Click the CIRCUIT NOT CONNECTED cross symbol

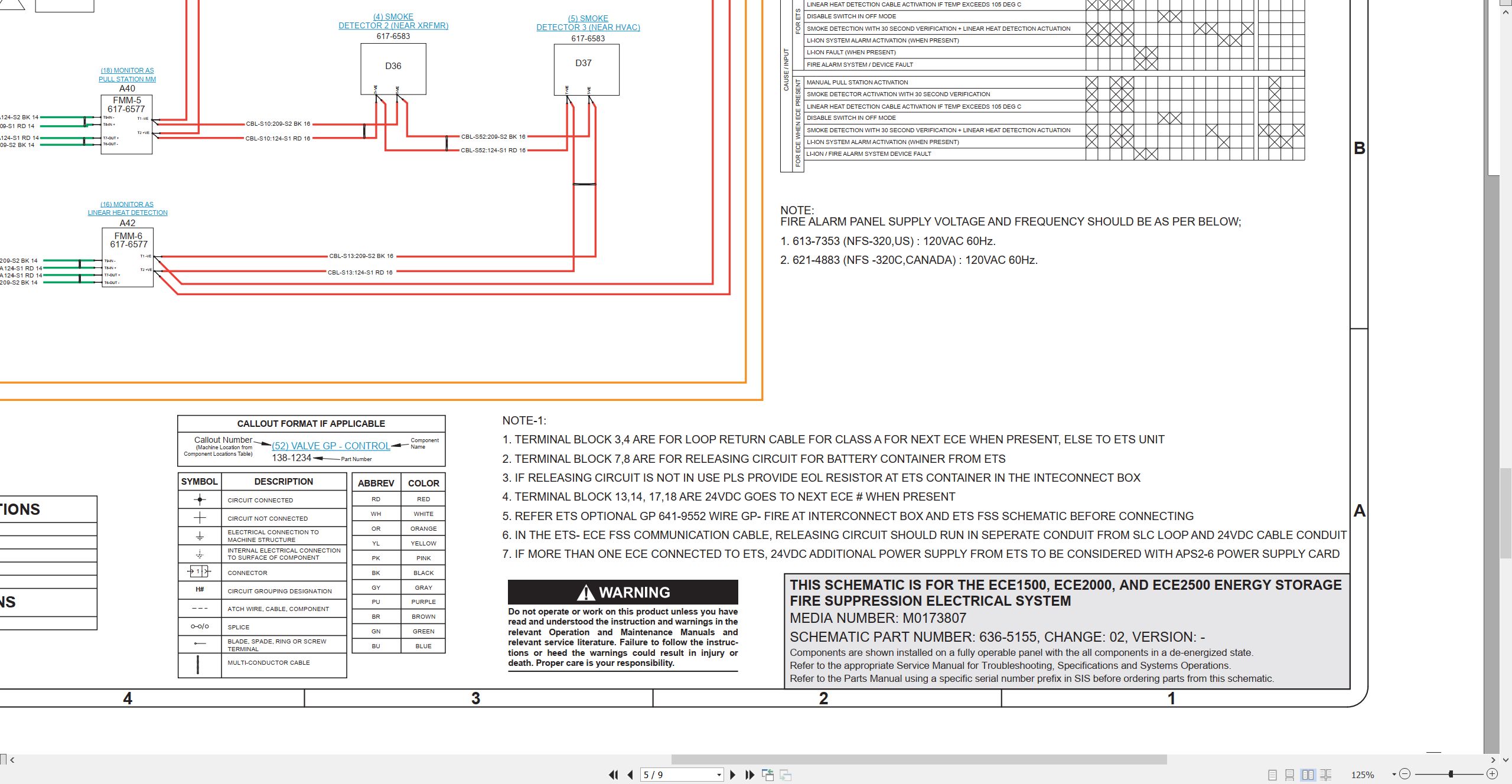(x=200, y=518)
